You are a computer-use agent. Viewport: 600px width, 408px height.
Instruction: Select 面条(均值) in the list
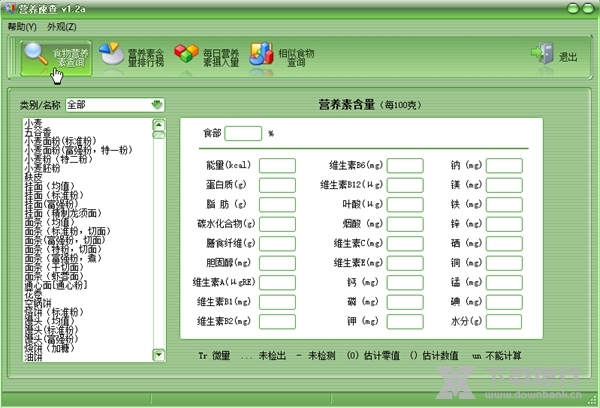click(x=49, y=222)
